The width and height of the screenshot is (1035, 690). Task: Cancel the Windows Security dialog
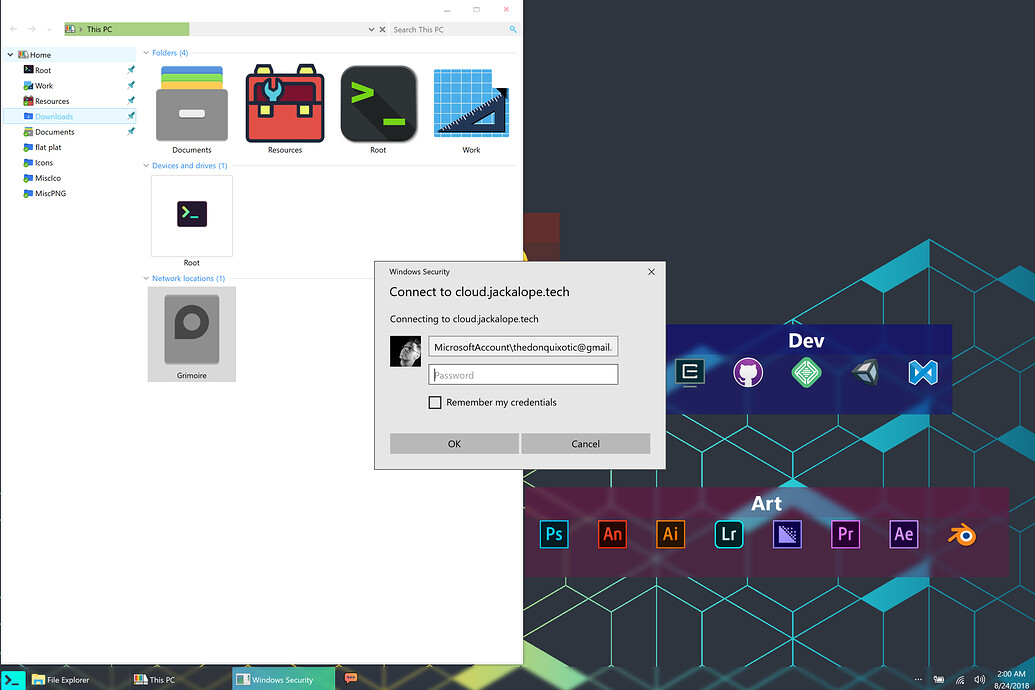click(586, 443)
